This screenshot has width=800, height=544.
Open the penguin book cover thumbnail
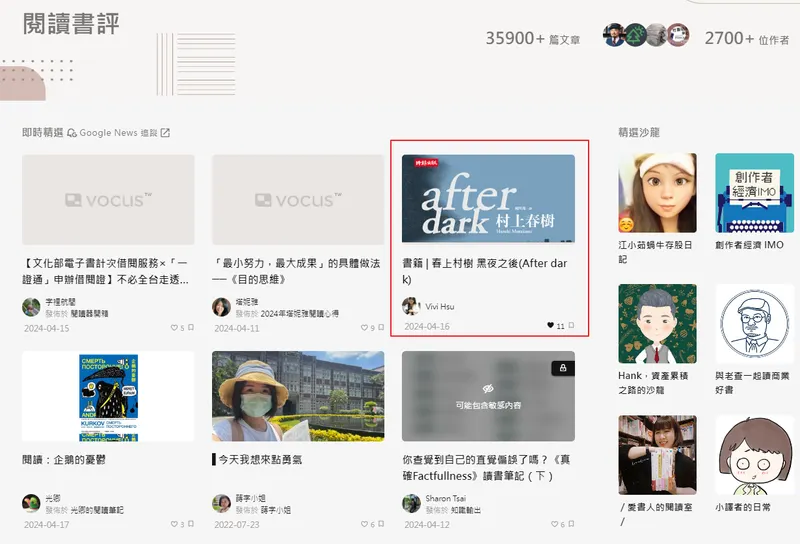[108, 396]
